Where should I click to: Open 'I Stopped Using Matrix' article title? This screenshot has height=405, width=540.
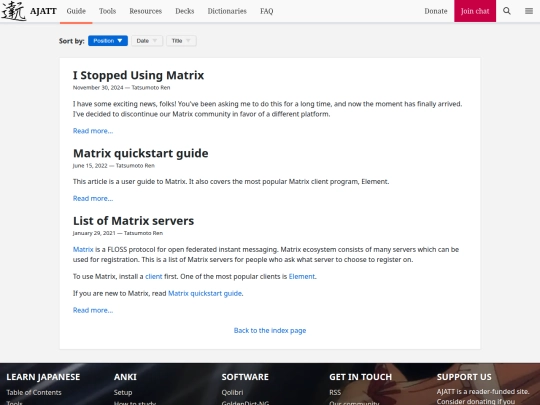click(138, 75)
